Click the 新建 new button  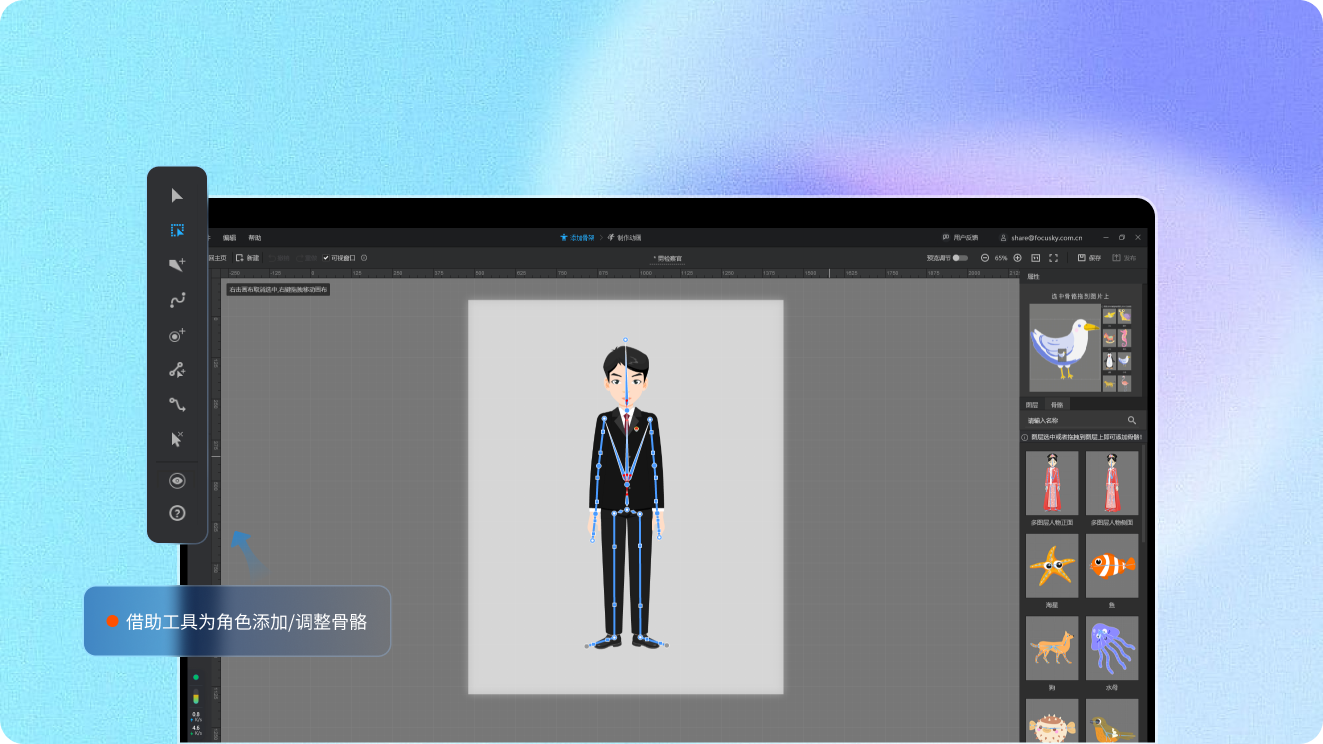[247, 258]
